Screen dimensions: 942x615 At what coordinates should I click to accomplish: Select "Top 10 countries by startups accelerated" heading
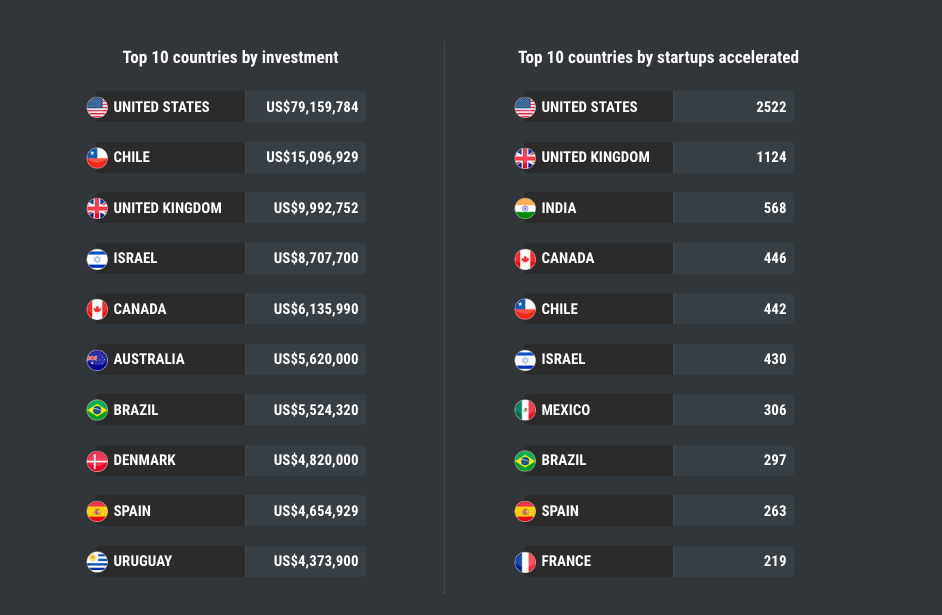(x=658, y=57)
